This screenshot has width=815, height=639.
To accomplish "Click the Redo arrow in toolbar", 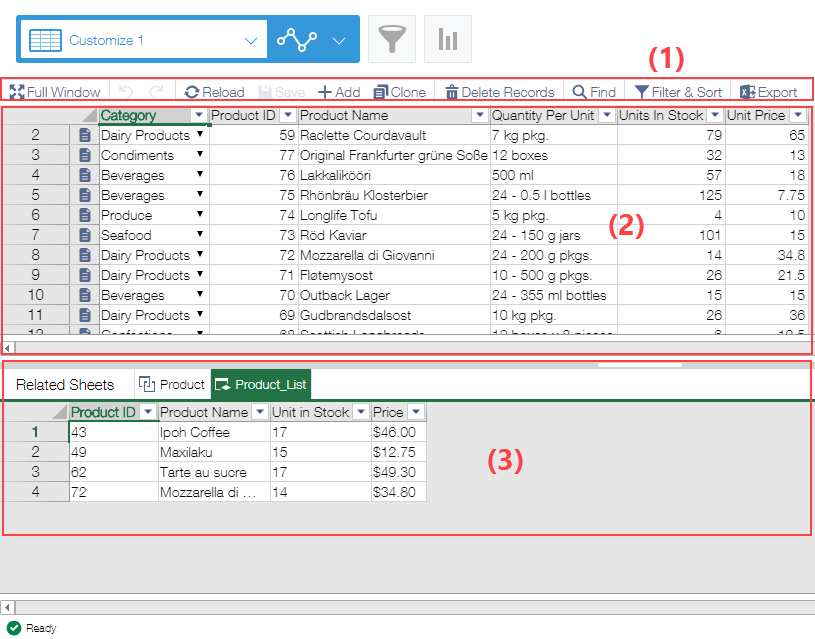I will (x=156, y=92).
